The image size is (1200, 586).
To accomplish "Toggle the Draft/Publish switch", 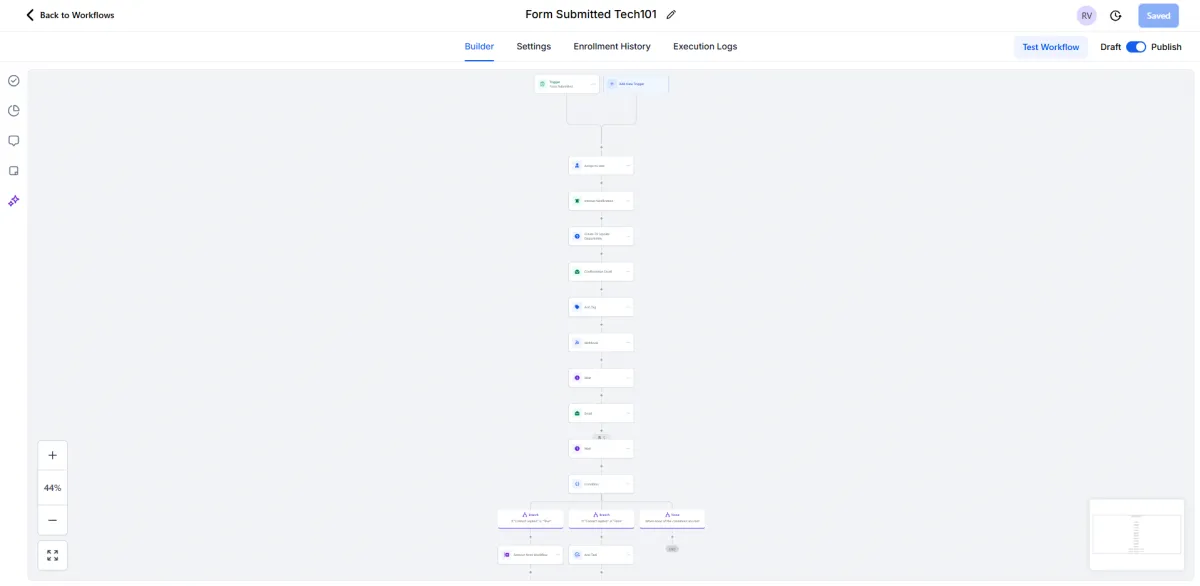I will [x=1136, y=47].
